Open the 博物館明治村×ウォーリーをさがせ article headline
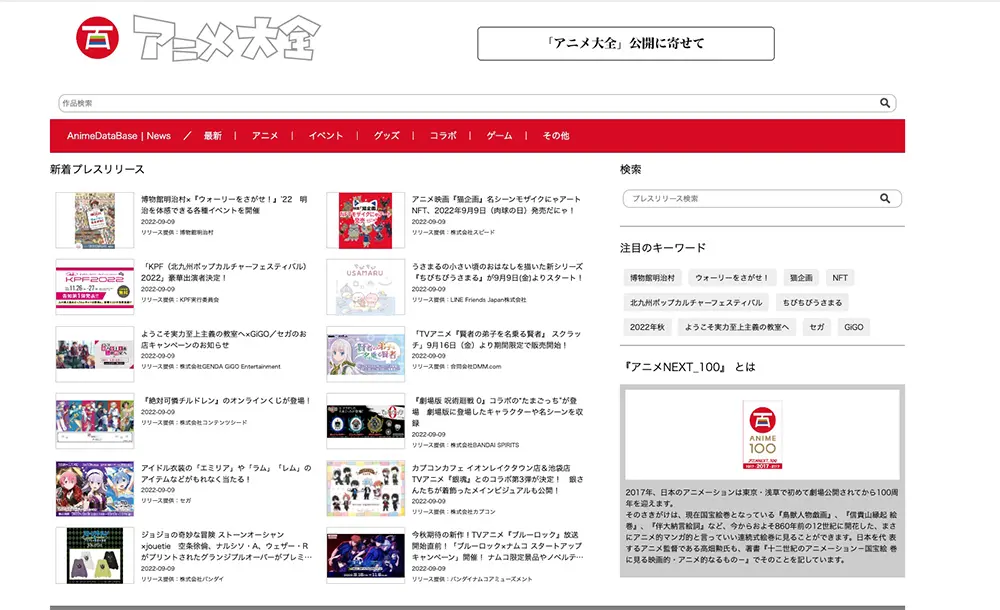This screenshot has width=1000, height=610. pyautogui.click(x=224, y=205)
